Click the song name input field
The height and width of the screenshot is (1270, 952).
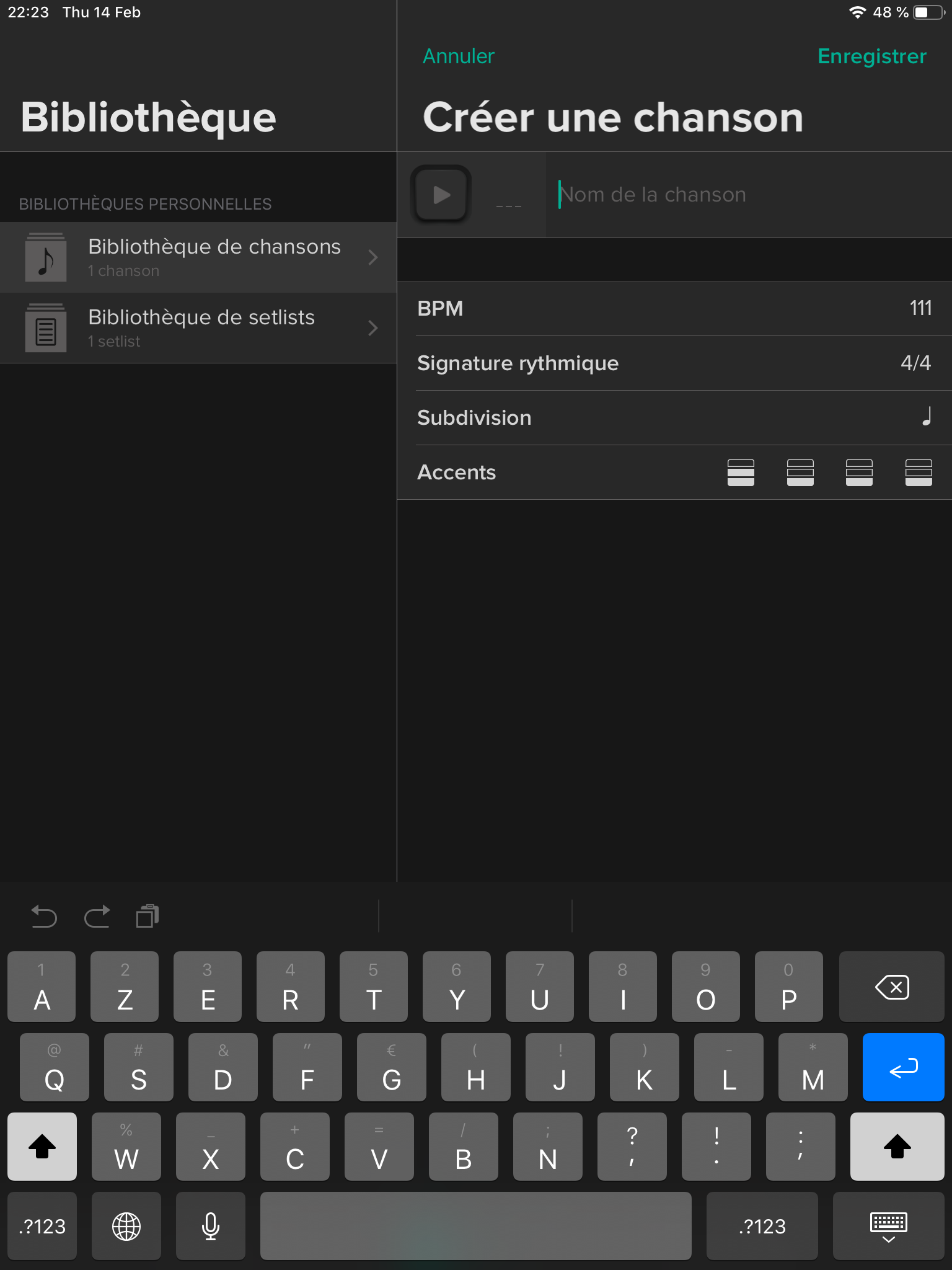point(749,195)
